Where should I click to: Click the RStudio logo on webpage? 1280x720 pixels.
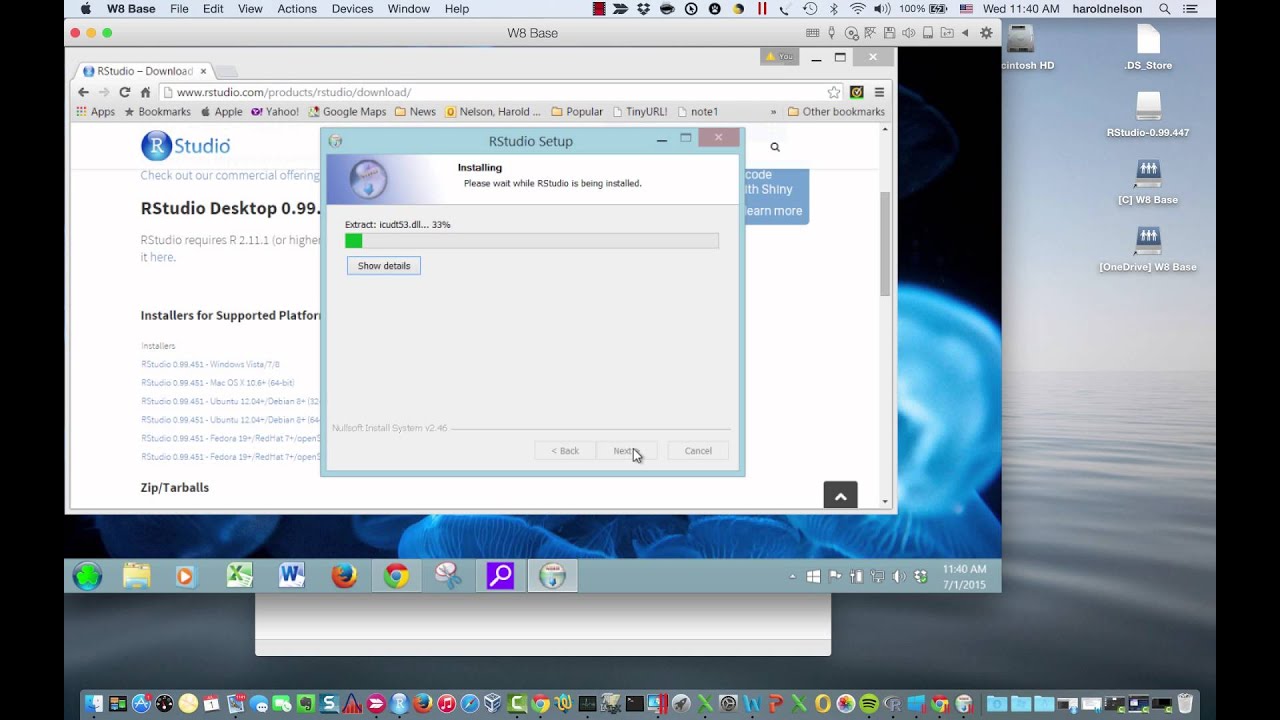tap(186, 146)
